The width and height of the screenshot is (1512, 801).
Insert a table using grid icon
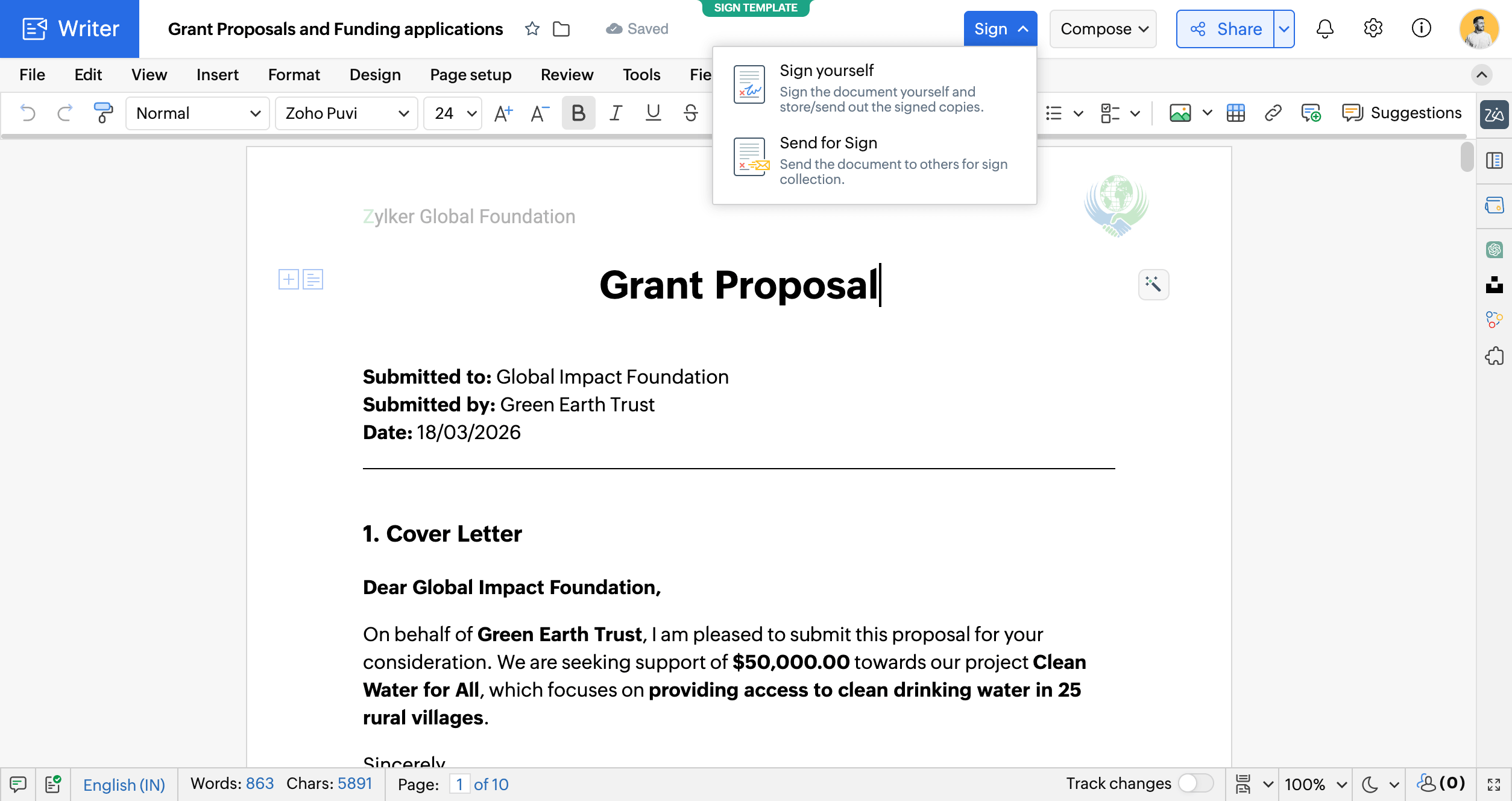tap(1236, 113)
